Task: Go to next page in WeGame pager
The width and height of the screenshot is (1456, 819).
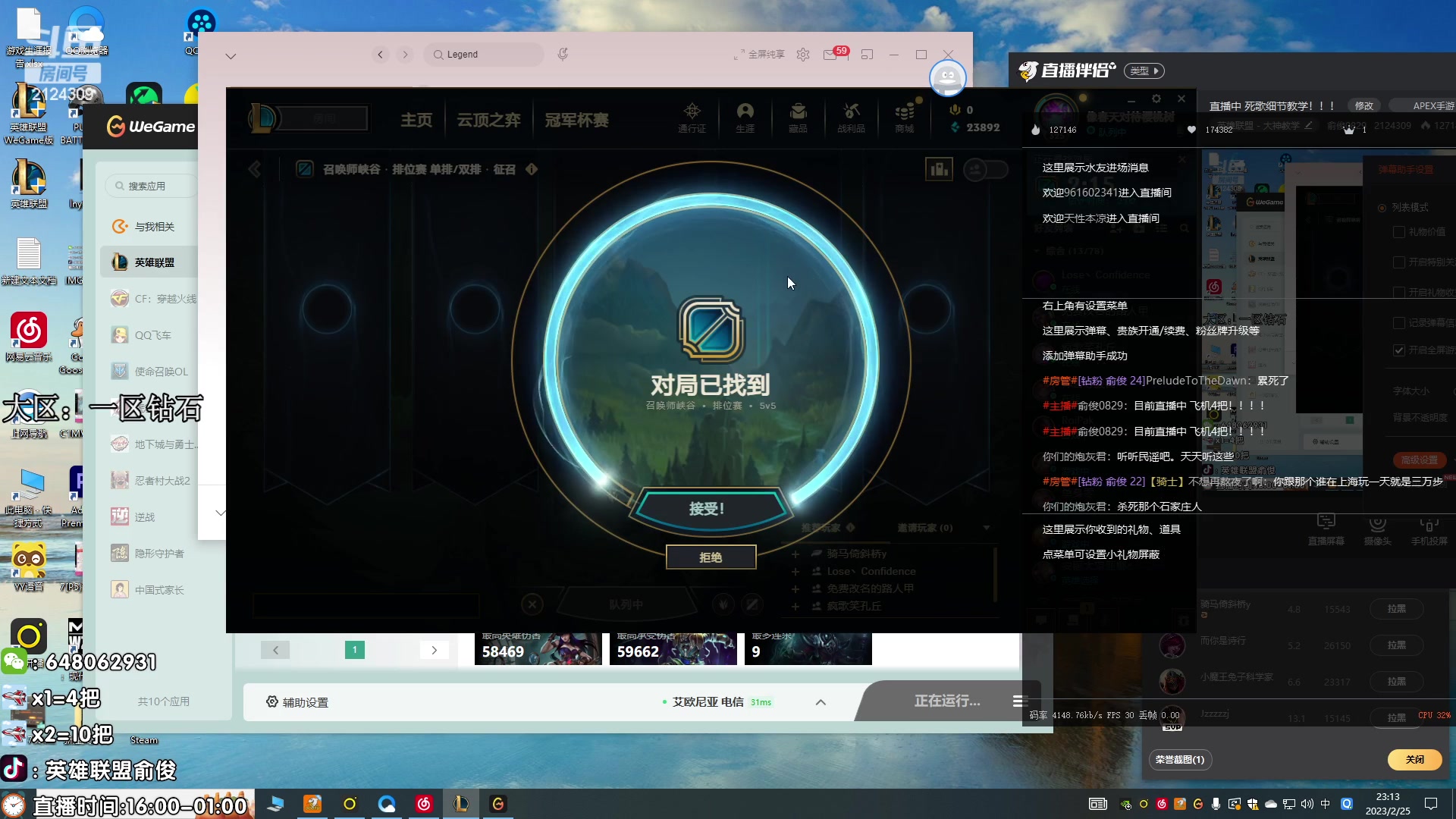Action: 435,650
